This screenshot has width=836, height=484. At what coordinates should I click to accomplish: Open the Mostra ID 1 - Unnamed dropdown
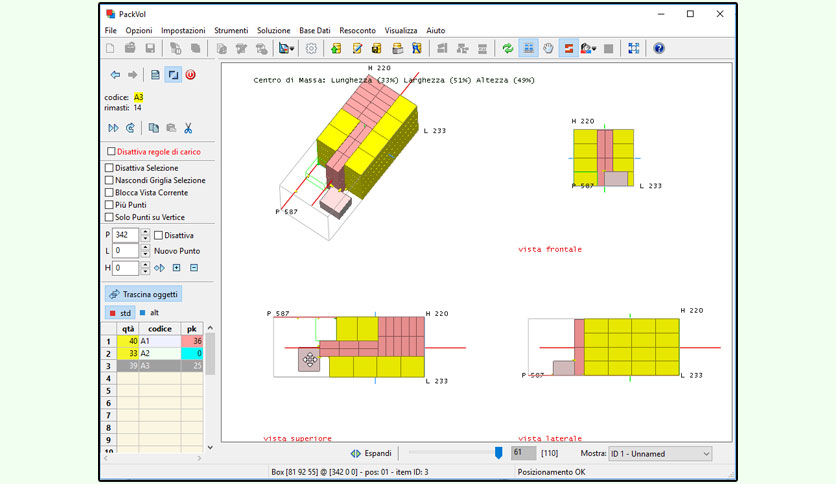660,454
